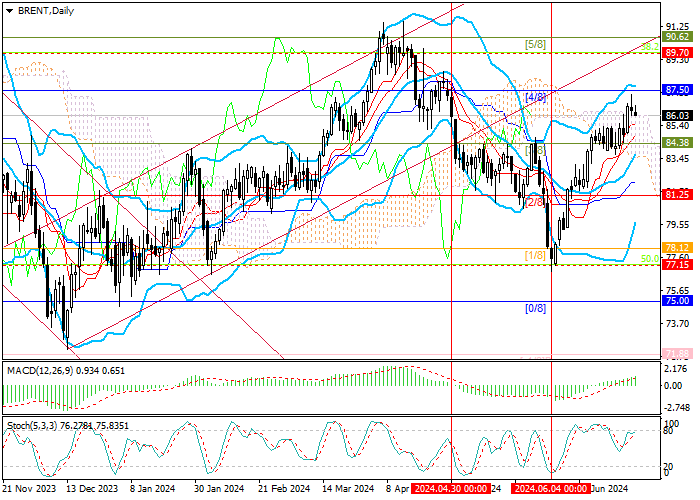Click the pink 71.88 price tag
700x500 pixels.
click(677, 354)
